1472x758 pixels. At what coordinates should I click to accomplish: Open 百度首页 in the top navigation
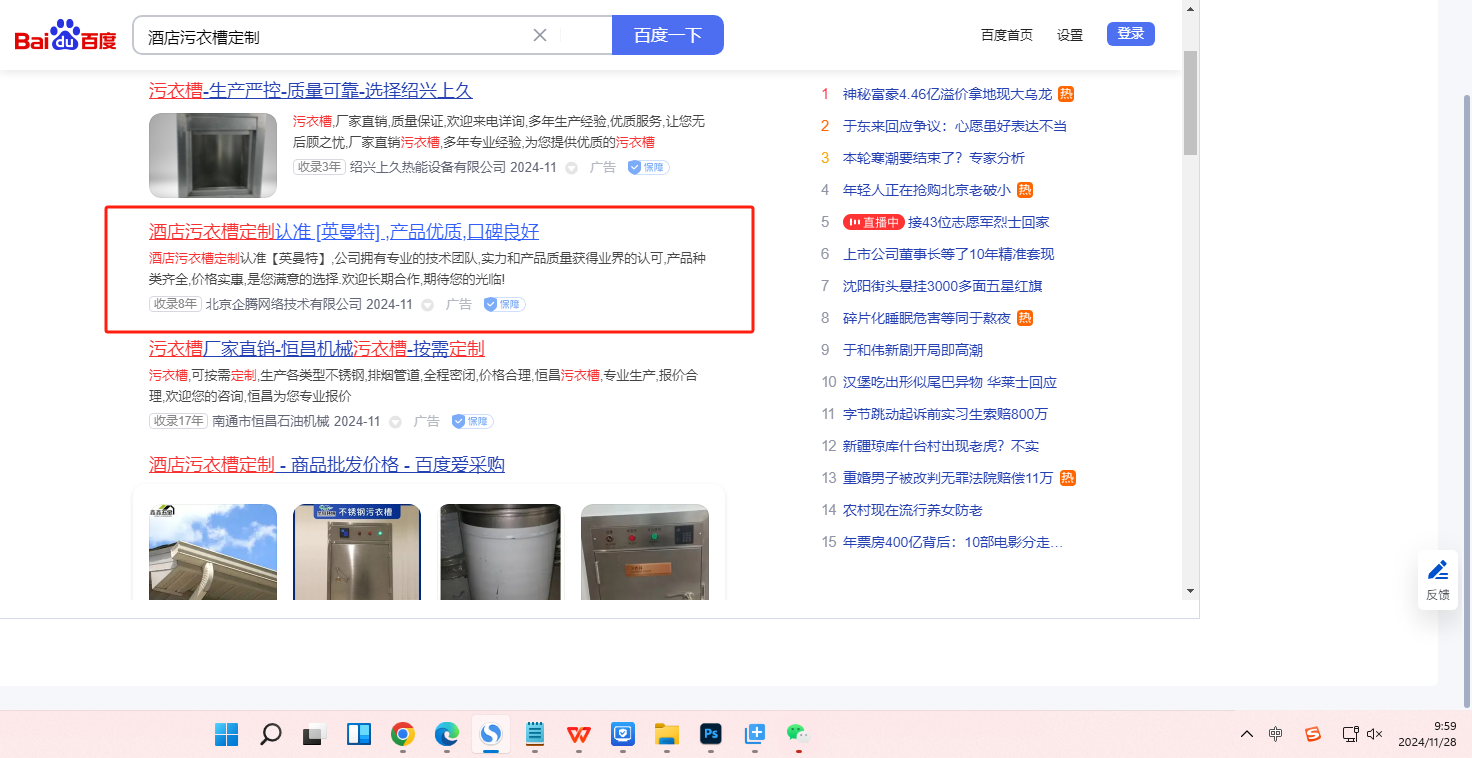pos(1006,35)
